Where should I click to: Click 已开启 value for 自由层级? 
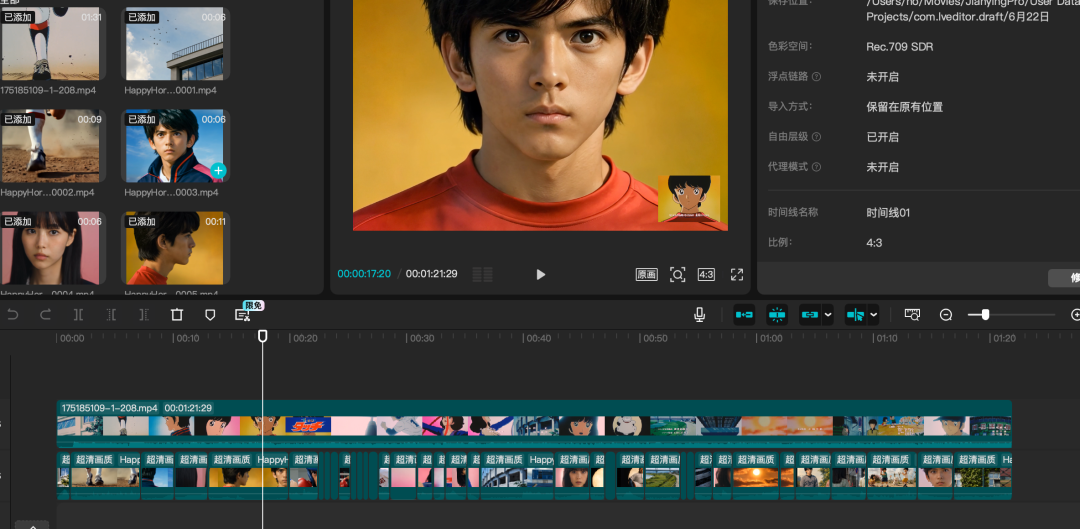882,137
